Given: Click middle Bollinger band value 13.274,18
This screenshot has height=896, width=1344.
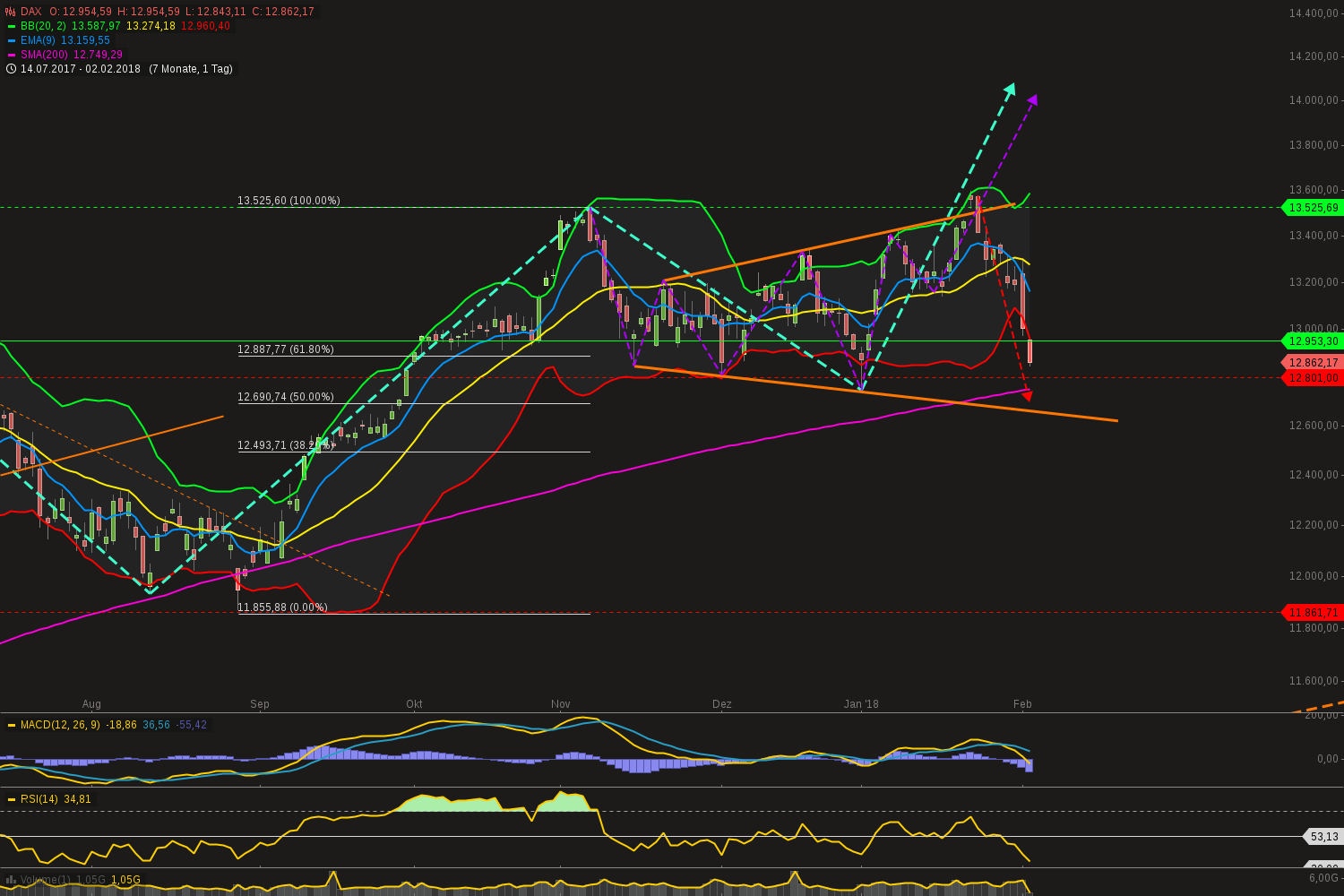Looking at the screenshot, I should point(151,26).
